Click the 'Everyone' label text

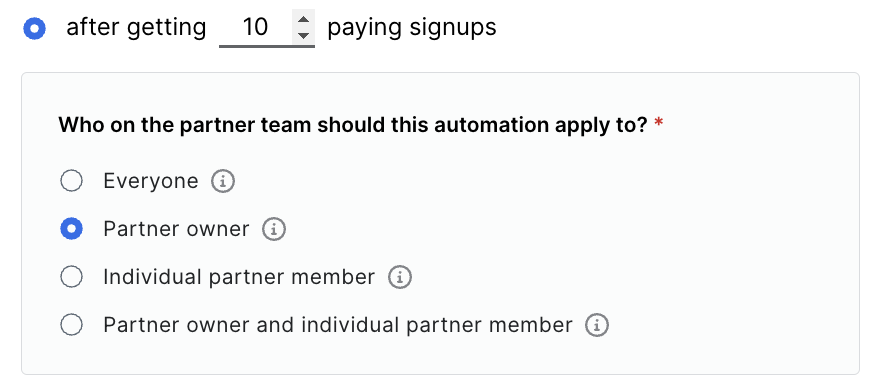tap(151, 181)
